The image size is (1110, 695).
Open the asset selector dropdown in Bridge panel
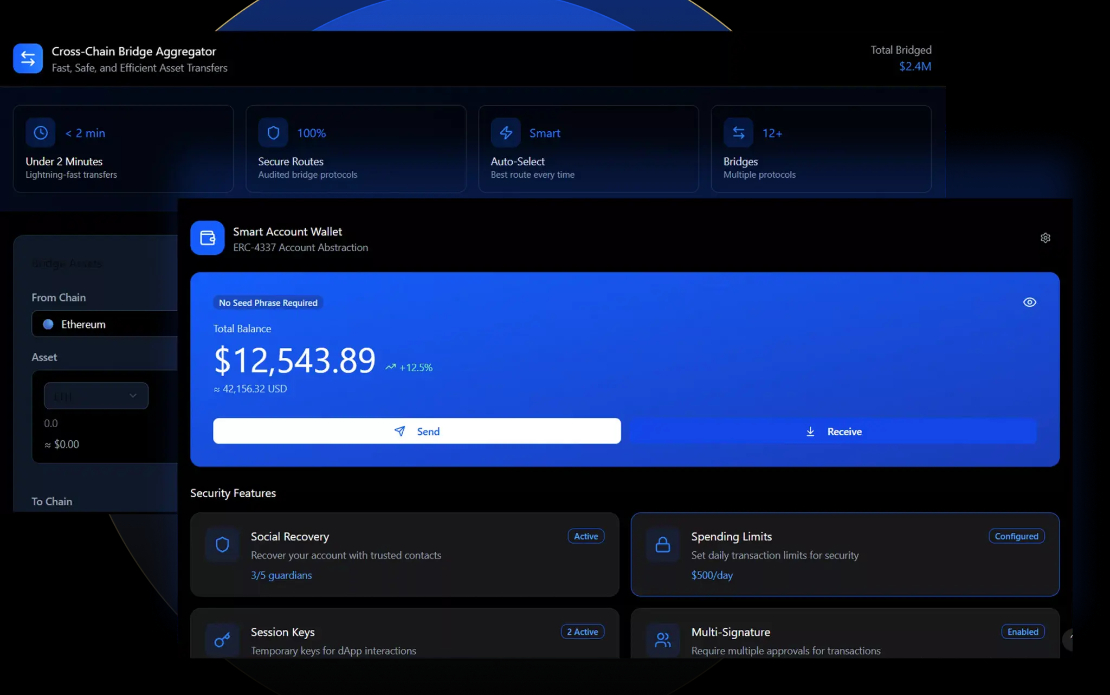point(96,396)
